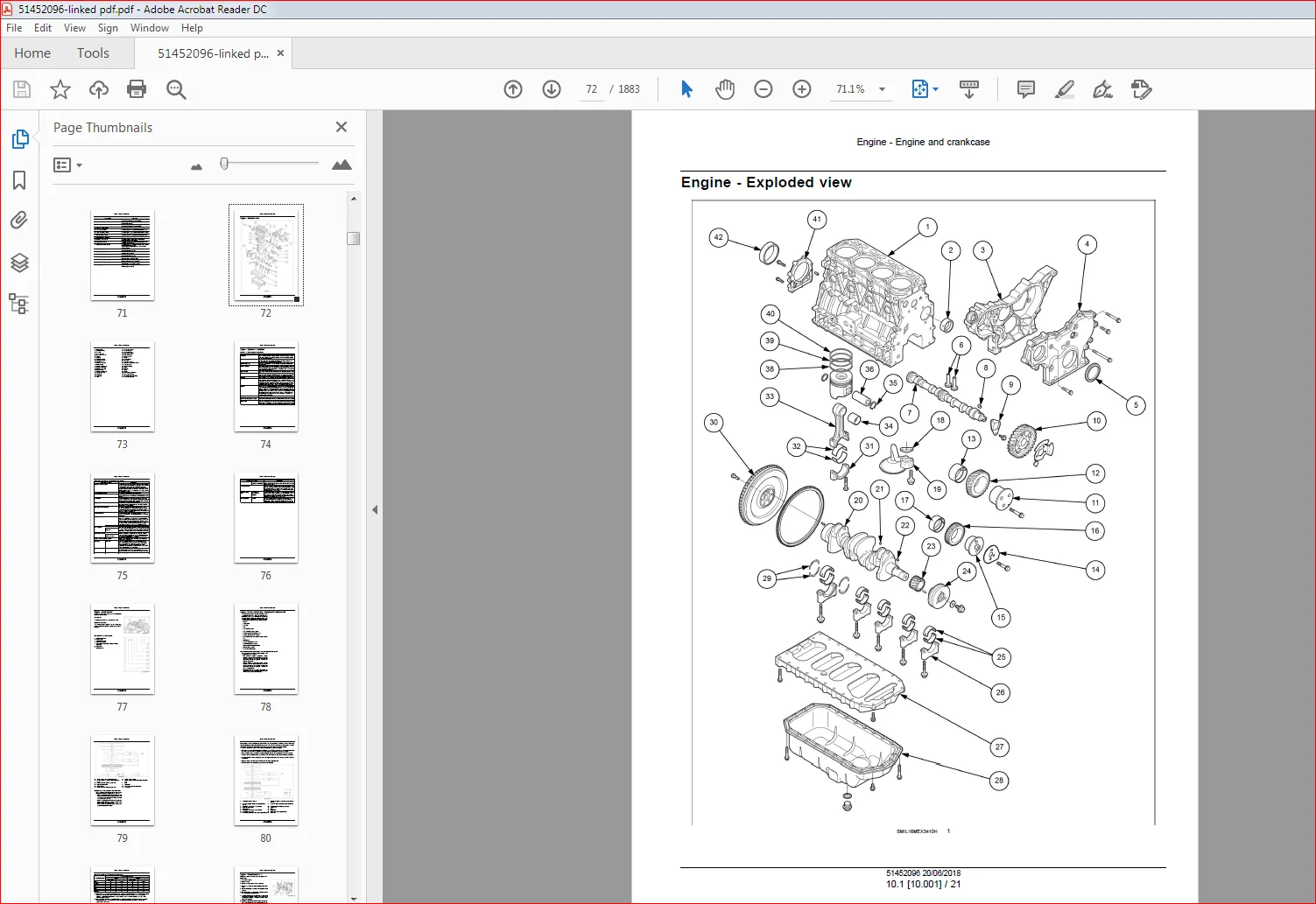Open the View menu
Image resolution: width=1316 pixels, height=904 pixels.
pyautogui.click(x=74, y=28)
